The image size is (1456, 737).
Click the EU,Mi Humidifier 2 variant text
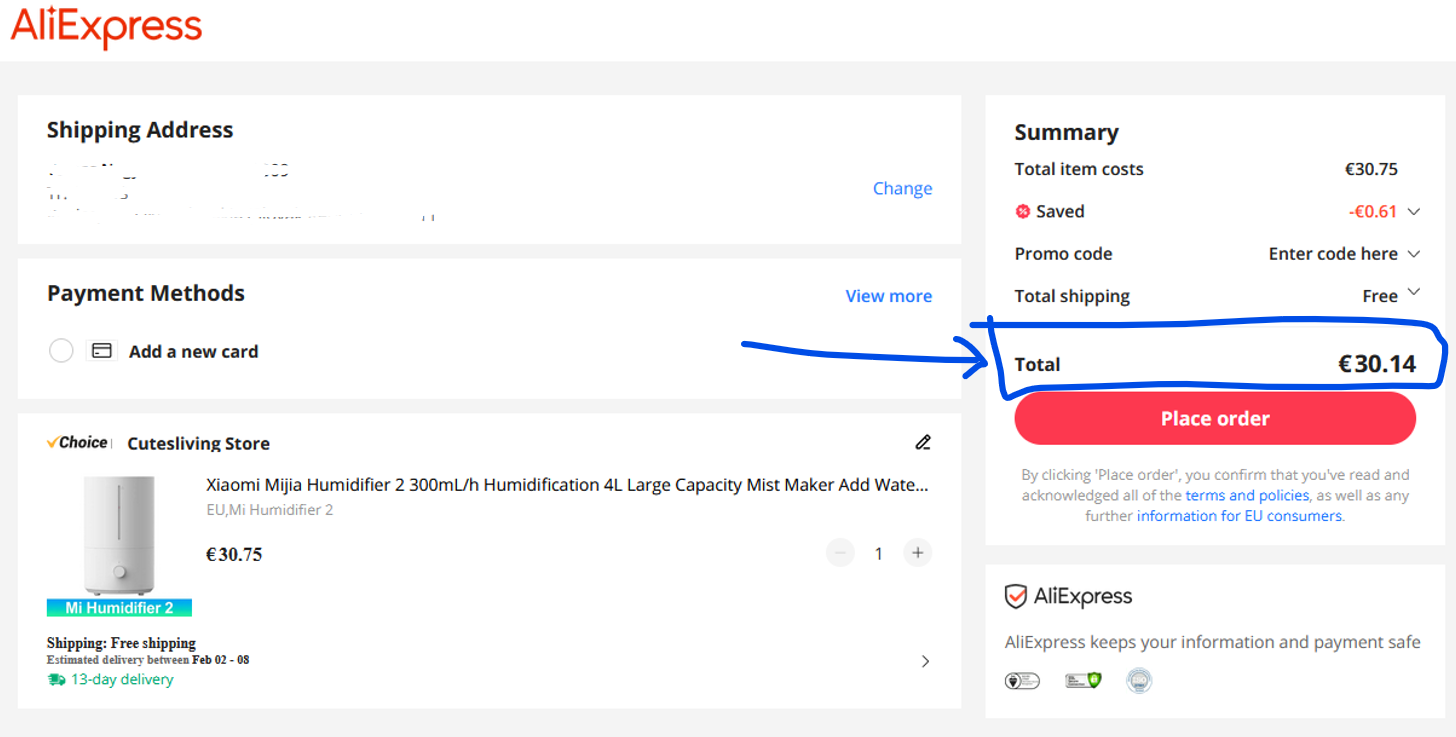click(x=269, y=510)
